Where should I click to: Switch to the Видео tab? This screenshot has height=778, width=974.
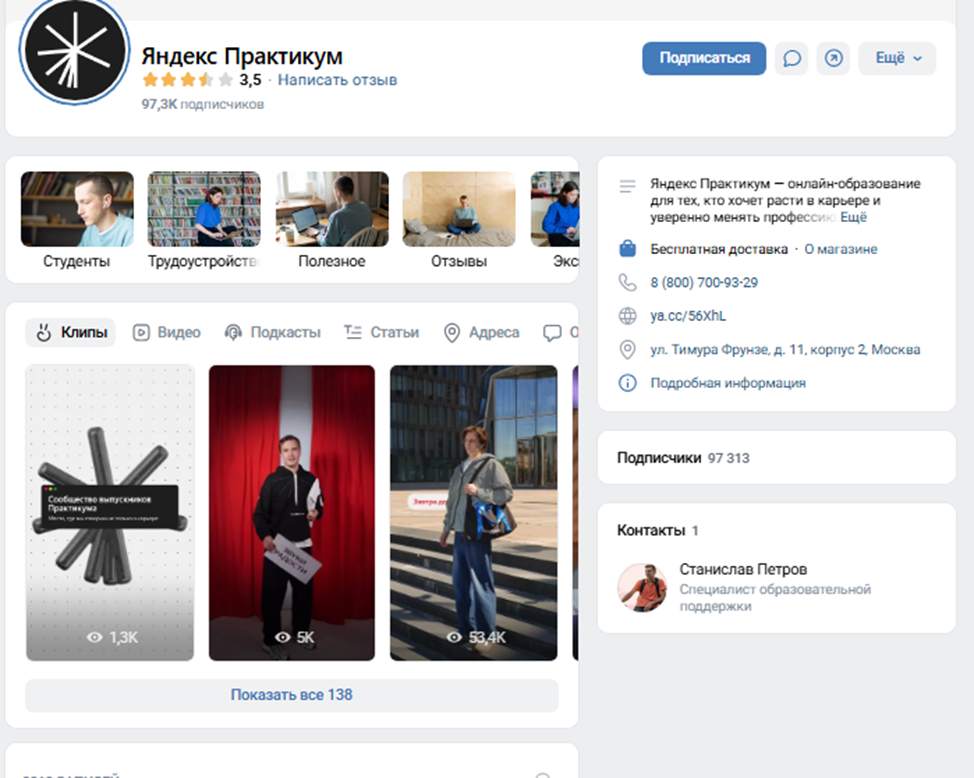(x=166, y=332)
